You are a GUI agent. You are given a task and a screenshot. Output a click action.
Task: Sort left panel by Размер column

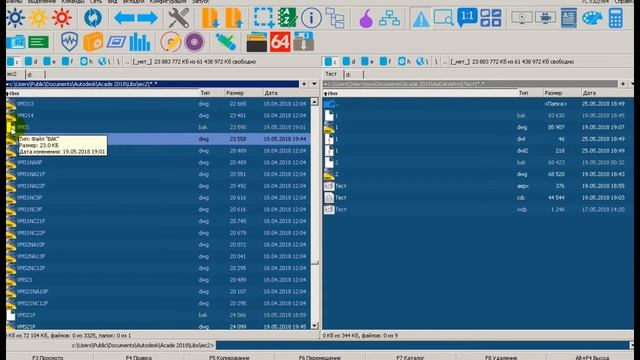pos(243,93)
